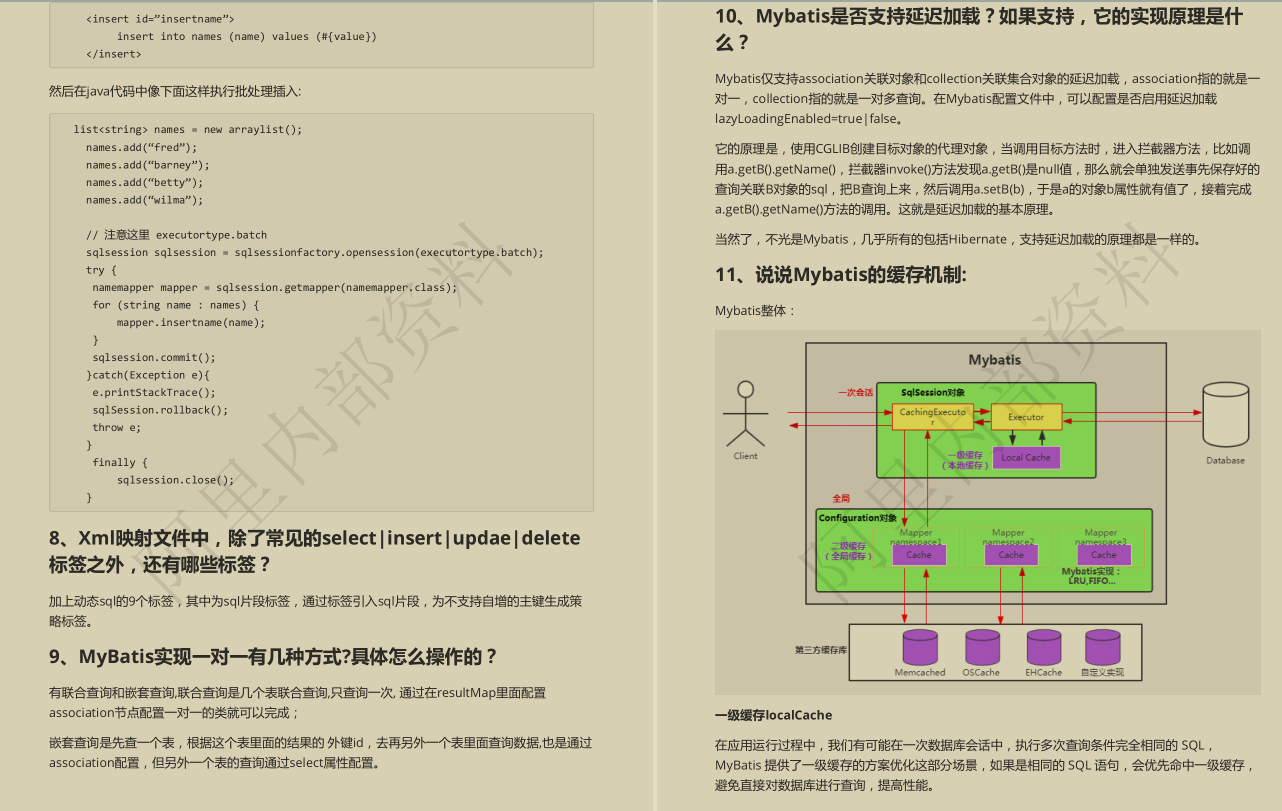The width and height of the screenshot is (1282, 811).
Task: Select the OSCache cylinder icon
Action: [x=981, y=648]
